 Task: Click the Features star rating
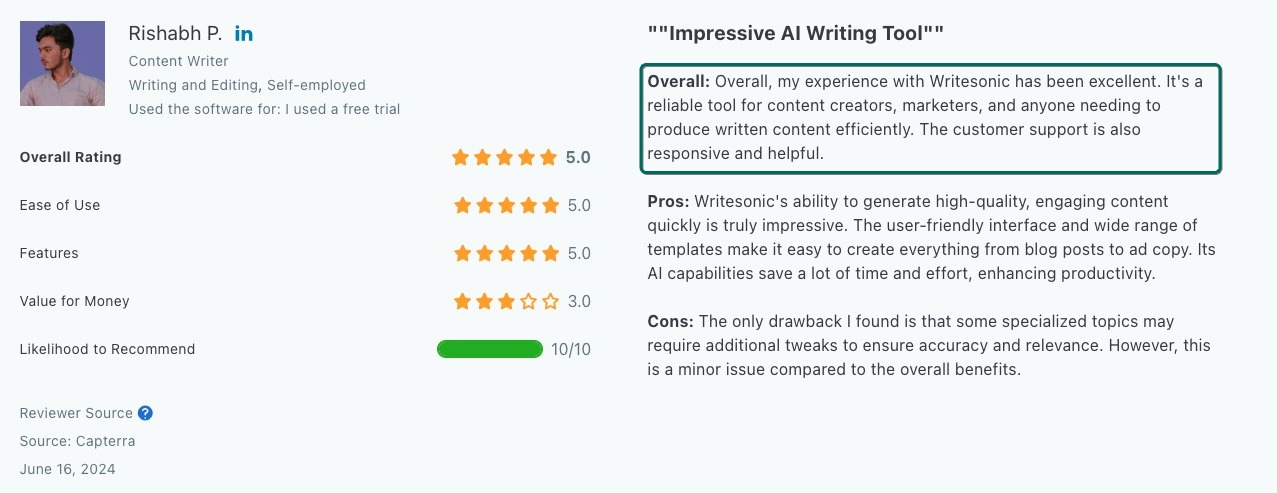(x=506, y=253)
